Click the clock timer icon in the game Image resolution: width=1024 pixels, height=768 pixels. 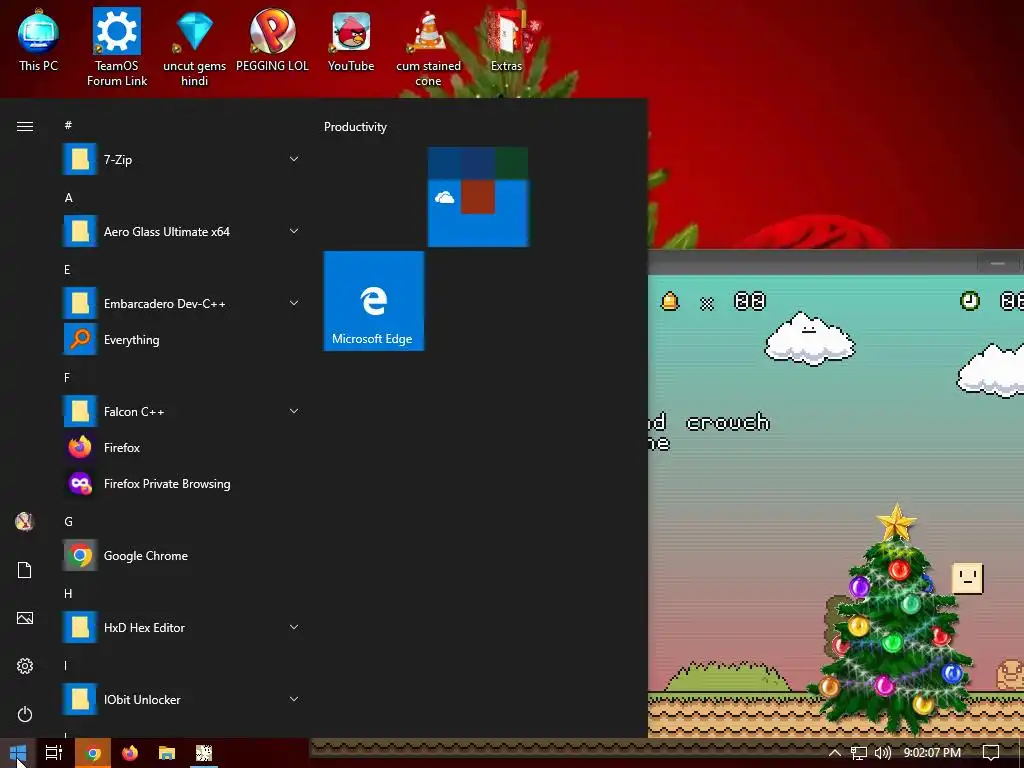[970, 300]
